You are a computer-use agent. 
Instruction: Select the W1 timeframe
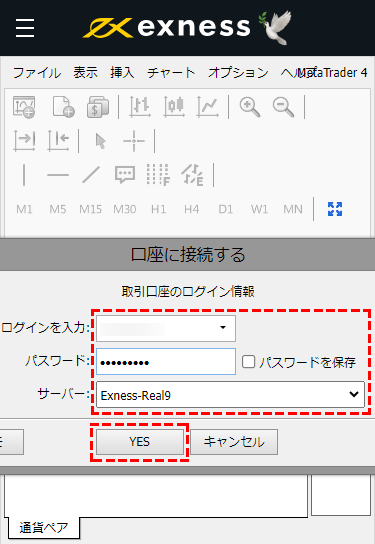(x=259, y=209)
